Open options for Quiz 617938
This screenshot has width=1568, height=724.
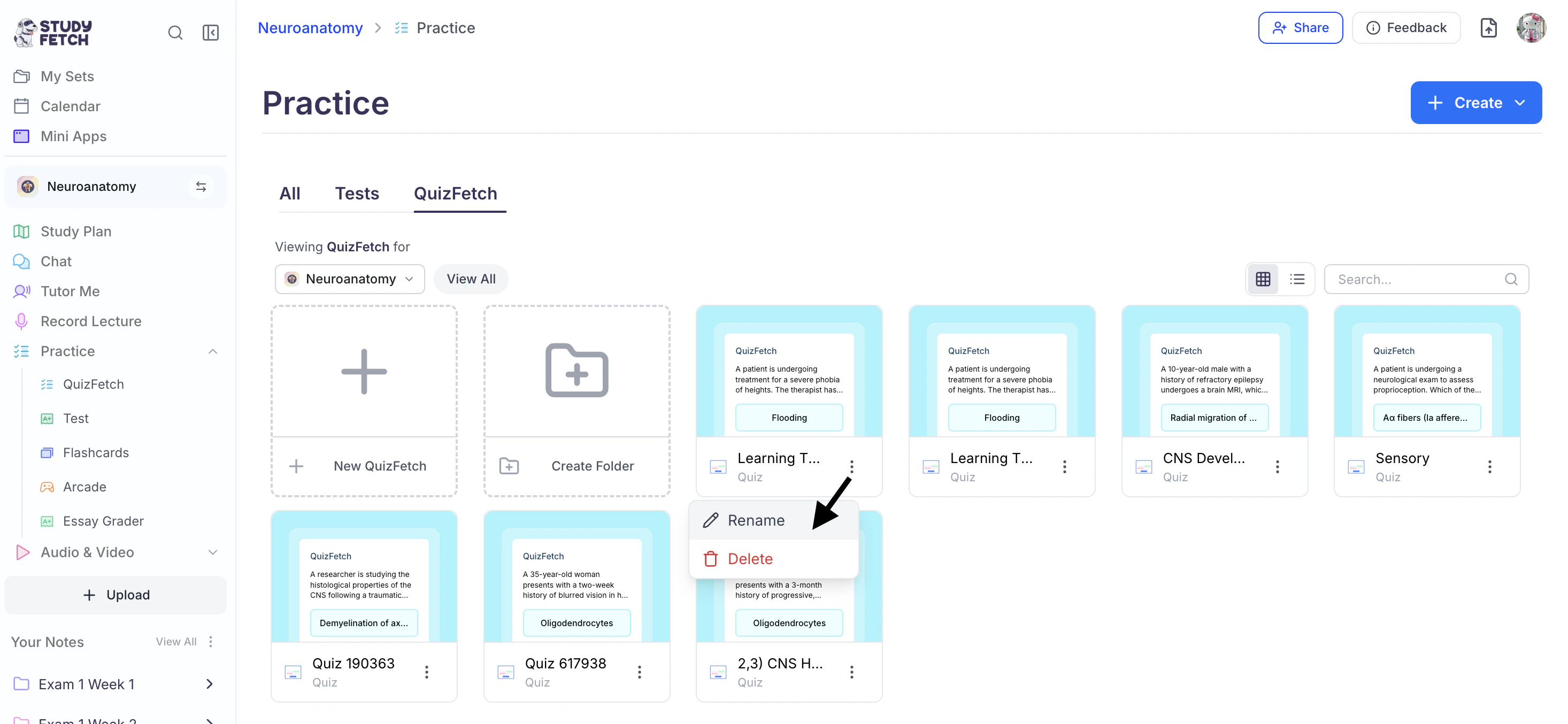pos(639,671)
